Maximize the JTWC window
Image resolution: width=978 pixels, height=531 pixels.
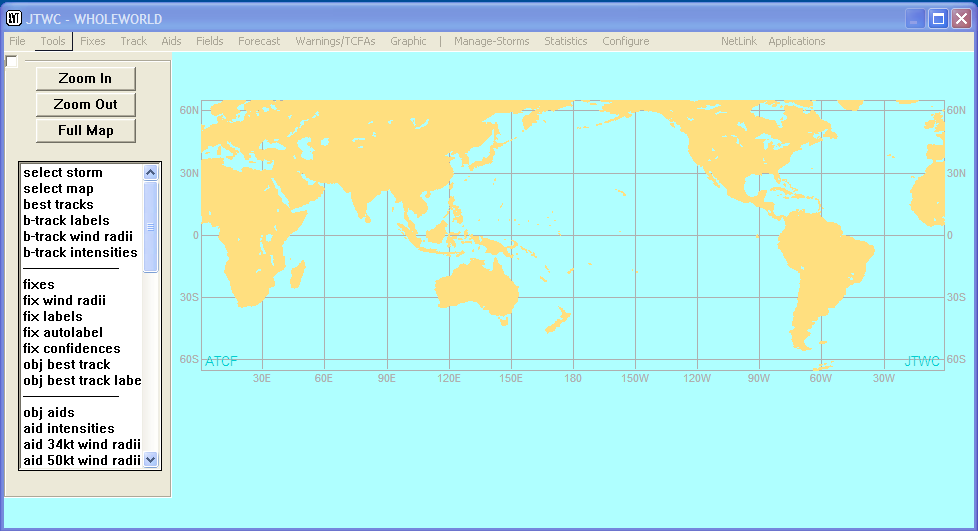938,19
